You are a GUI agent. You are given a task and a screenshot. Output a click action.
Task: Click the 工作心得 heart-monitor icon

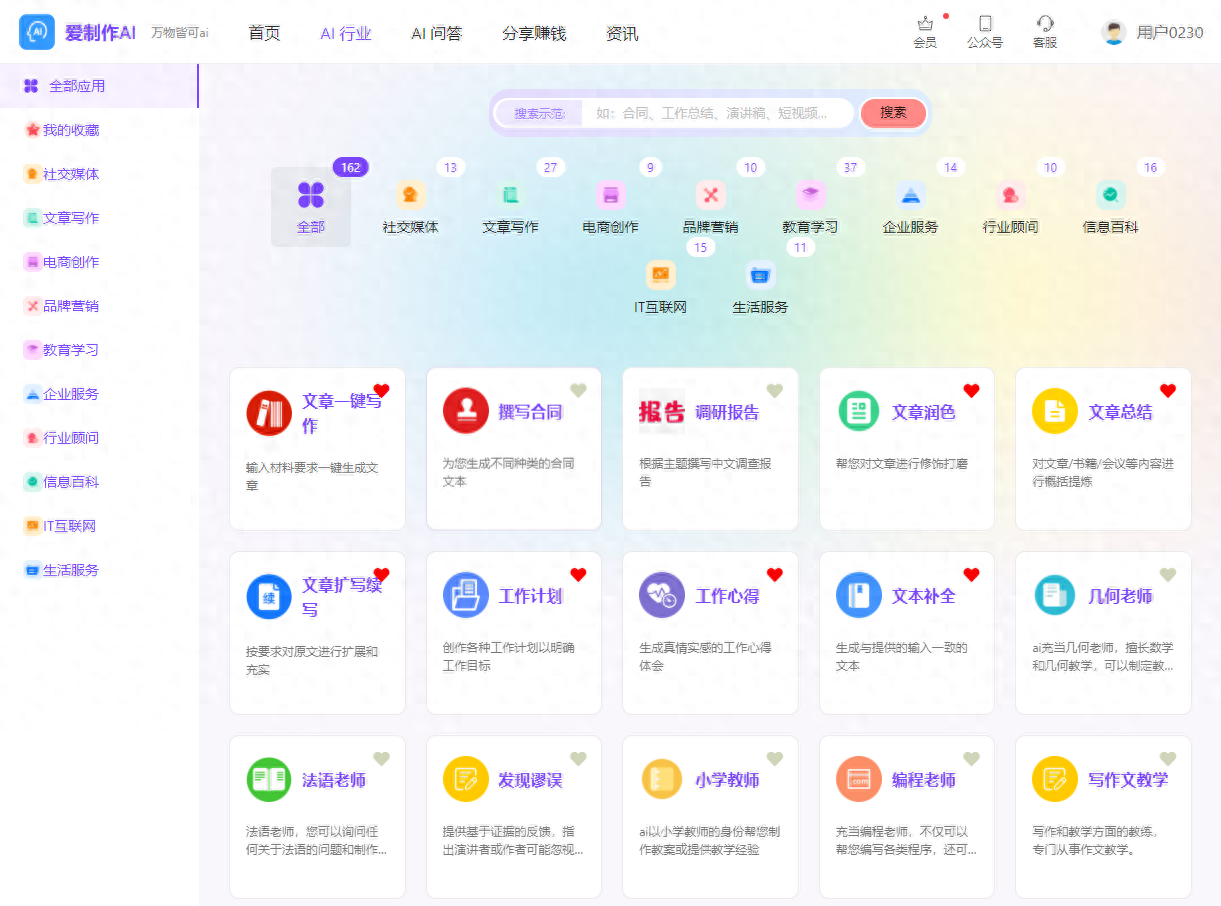662,595
